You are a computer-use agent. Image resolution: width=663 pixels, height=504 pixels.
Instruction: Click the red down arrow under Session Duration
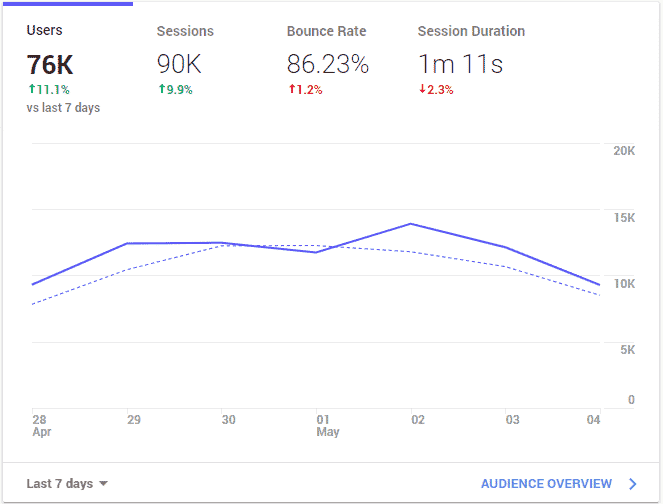[422, 90]
